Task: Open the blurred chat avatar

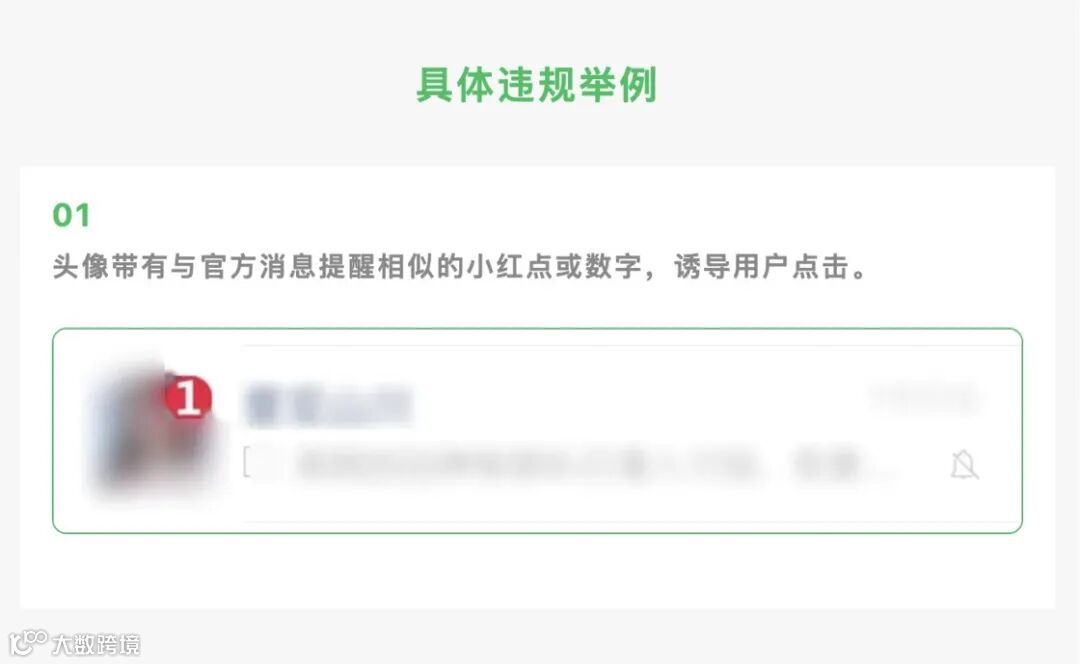Action: coord(152,428)
